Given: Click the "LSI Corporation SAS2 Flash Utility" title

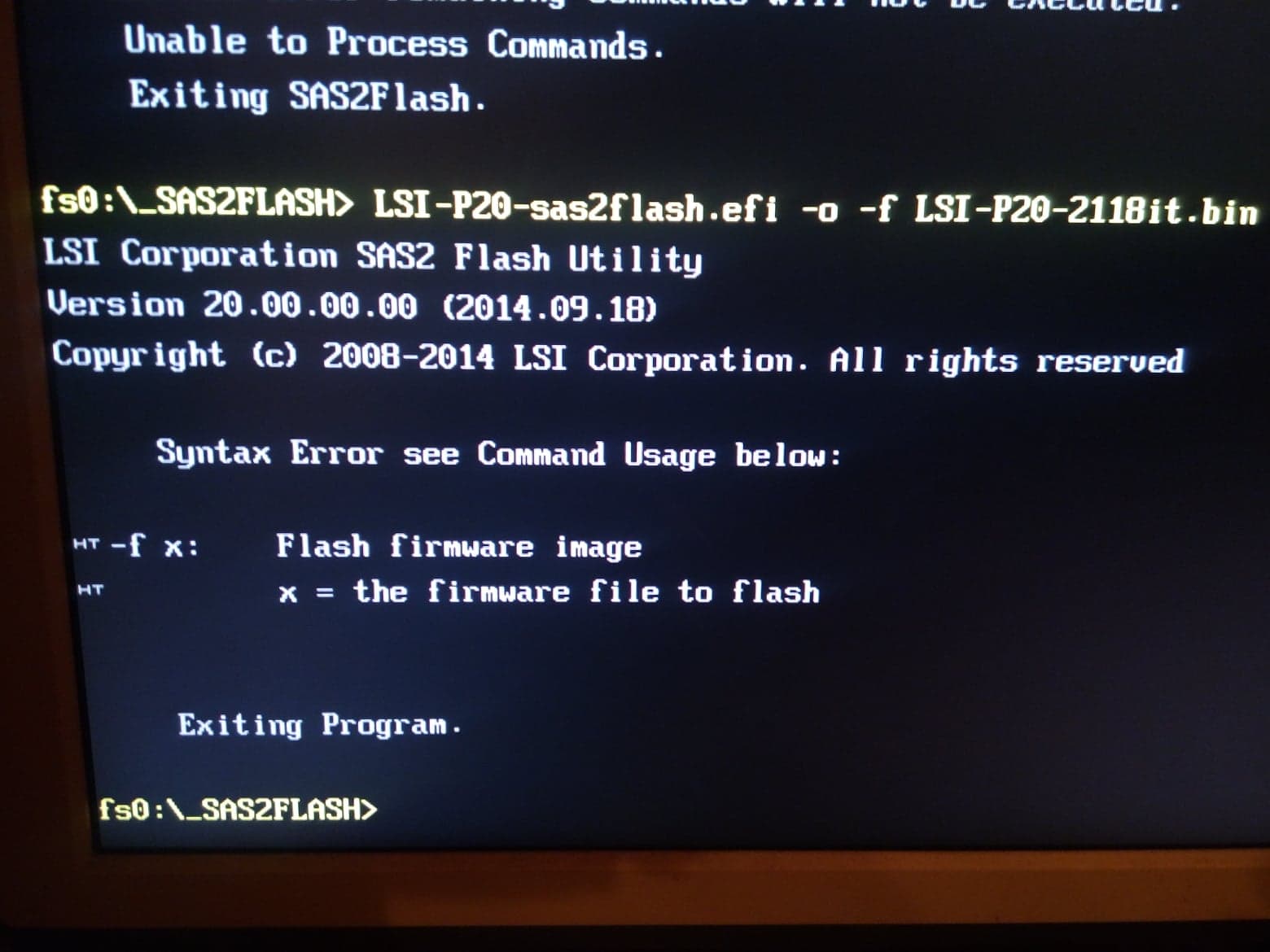Looking at the screenshot, I should coord(372,257).
